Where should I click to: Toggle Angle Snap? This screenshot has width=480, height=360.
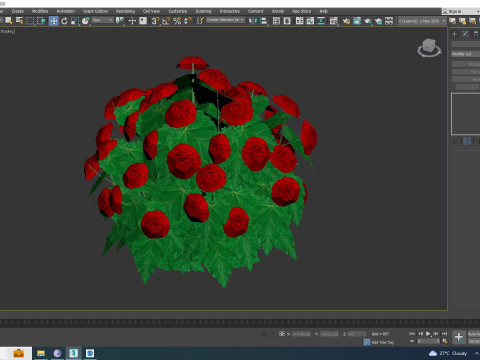(x=166, y=21)
